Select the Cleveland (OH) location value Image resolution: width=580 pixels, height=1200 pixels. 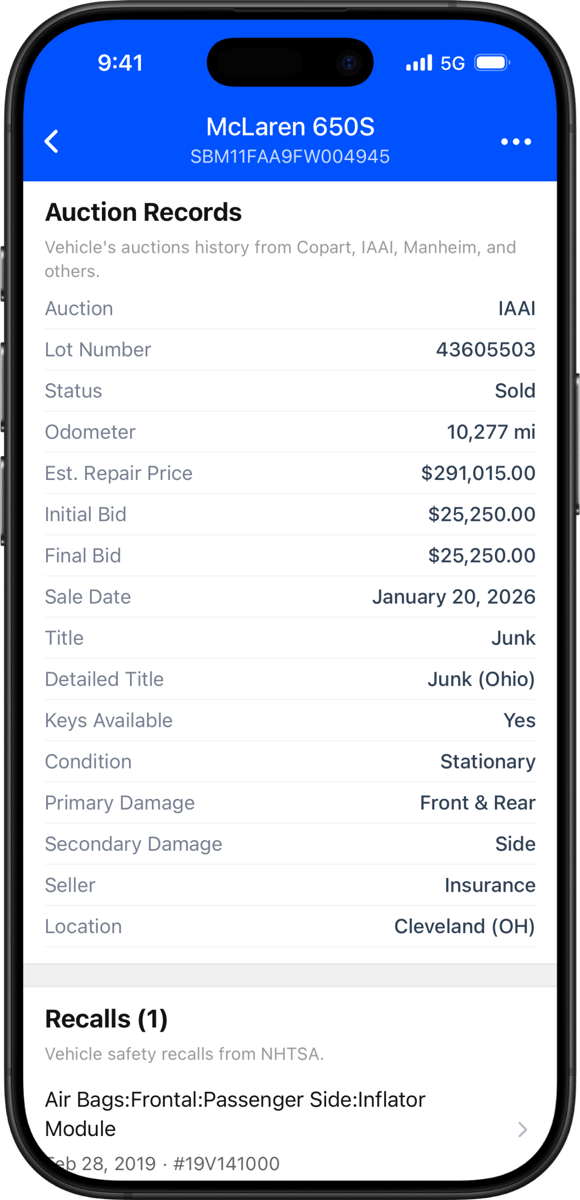click(x=464, y=926)
